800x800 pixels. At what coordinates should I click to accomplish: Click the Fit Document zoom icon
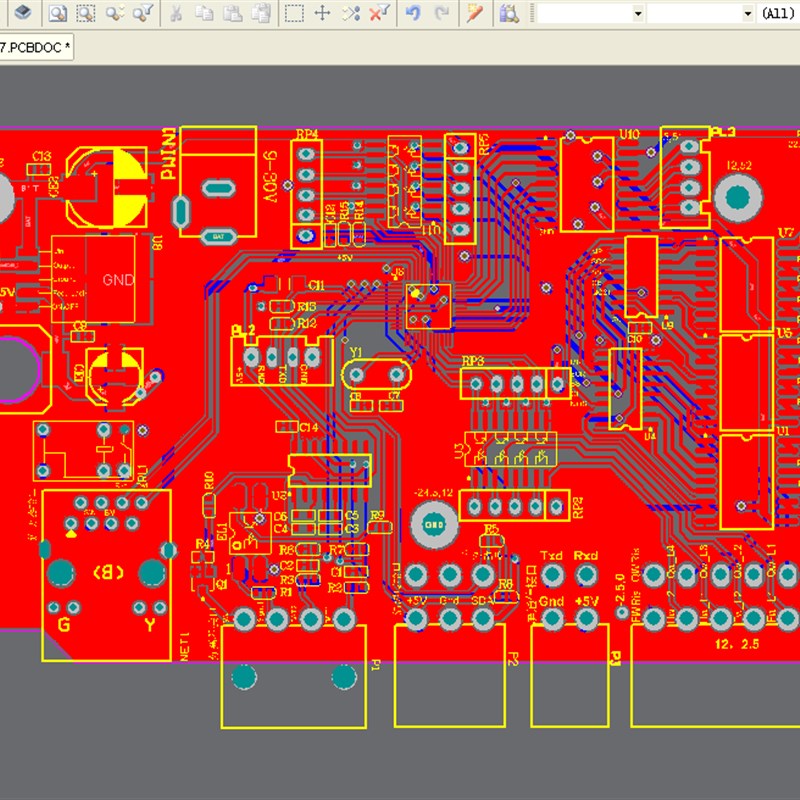[58, 13]
